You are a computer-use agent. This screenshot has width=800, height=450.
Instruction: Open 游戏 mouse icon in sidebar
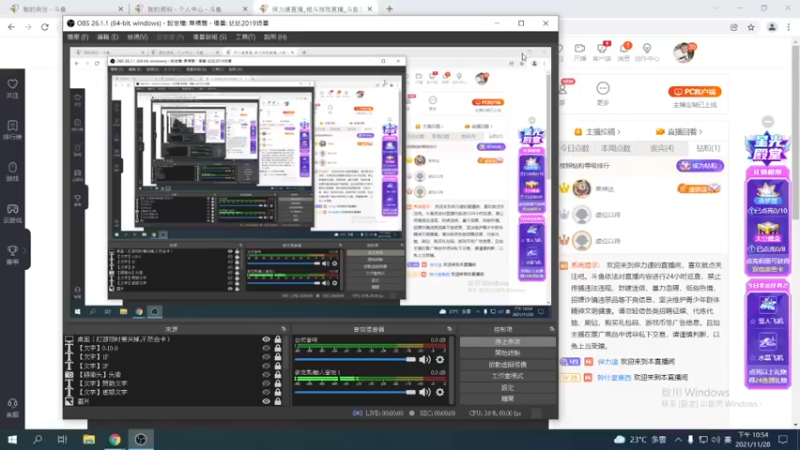[12, 167]
